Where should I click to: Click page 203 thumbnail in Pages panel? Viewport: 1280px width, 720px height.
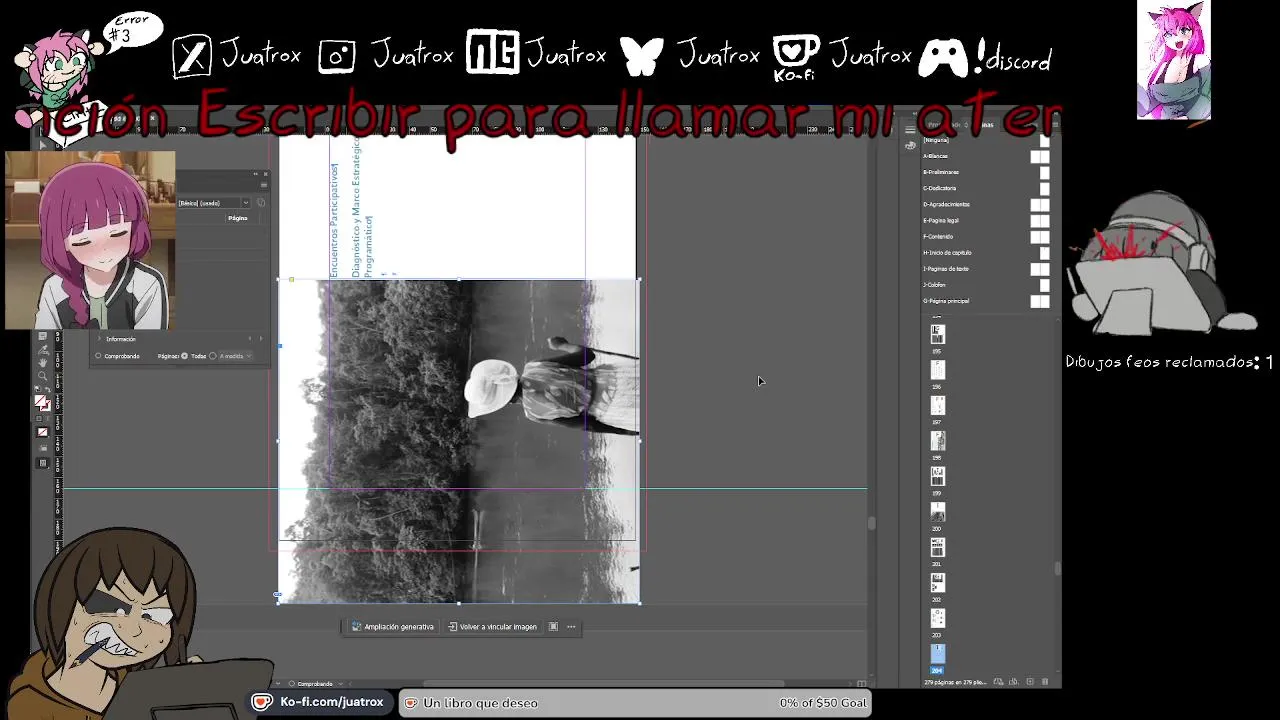(x=937, y=618)
